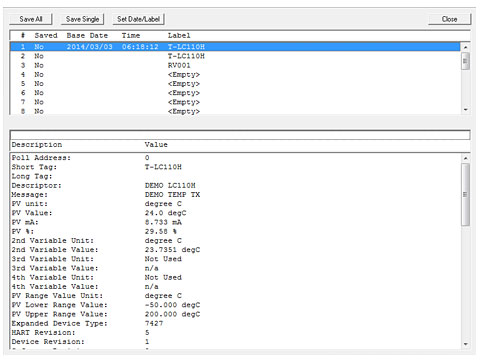Select the Long Tag row
The height and width of the screenshot is (360, 480).
(x=235, y=176)
